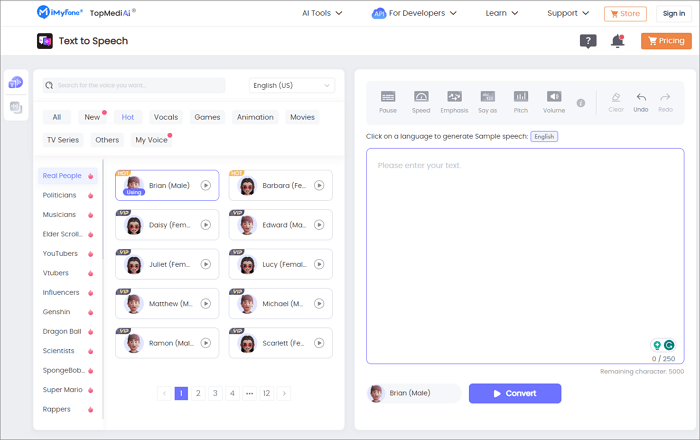Expand the AI Tools menu
This screenshot has width=700, height=440.
[x=322, y=13]
